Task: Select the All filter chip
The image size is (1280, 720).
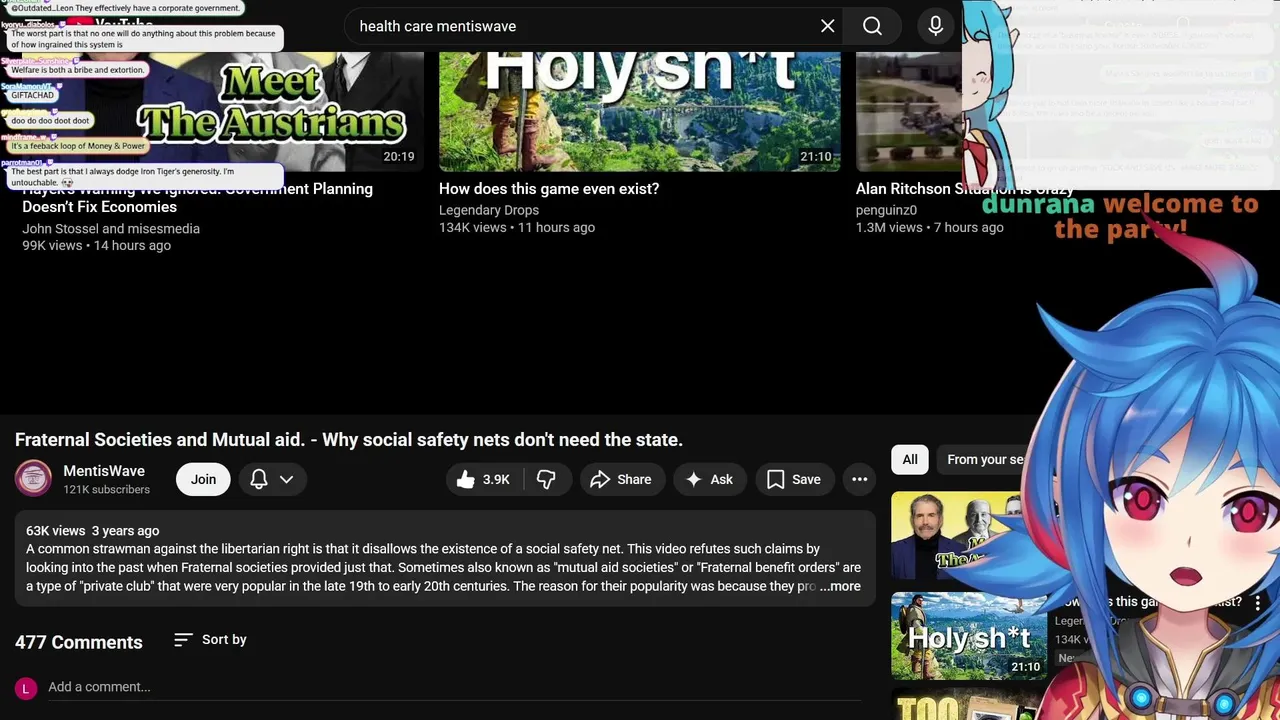Action: (x=910, y=460)
